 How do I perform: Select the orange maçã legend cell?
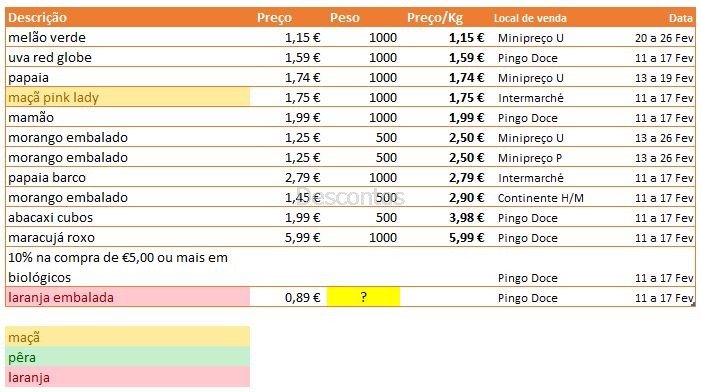[127, 337]
